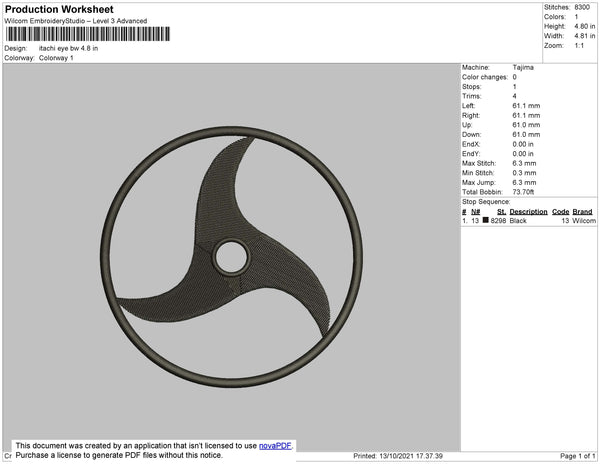
Task: Select the Color changes value 0
Action: pyautogui.click(x=515, y=77)
